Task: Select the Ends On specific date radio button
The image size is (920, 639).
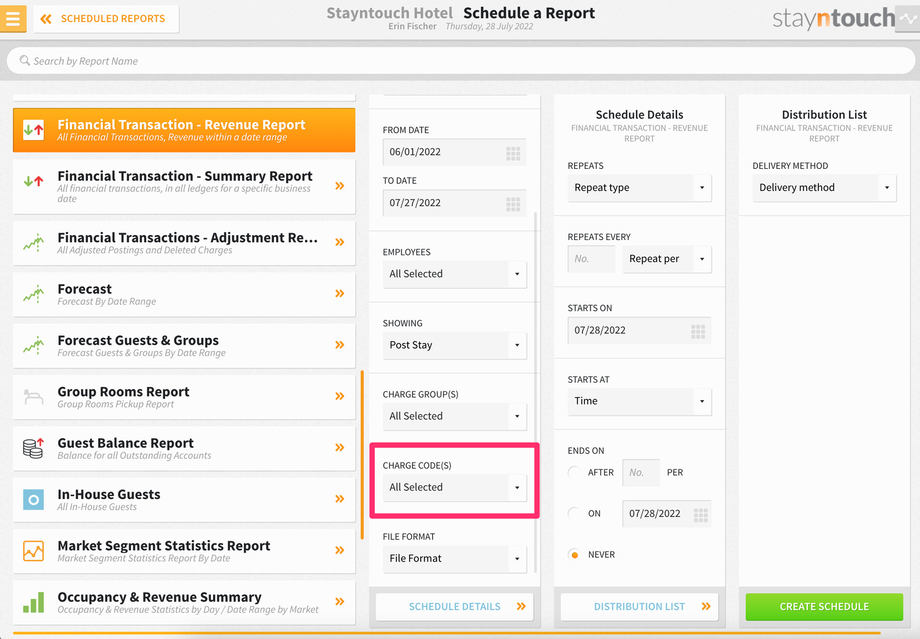Action: point(574,513)
